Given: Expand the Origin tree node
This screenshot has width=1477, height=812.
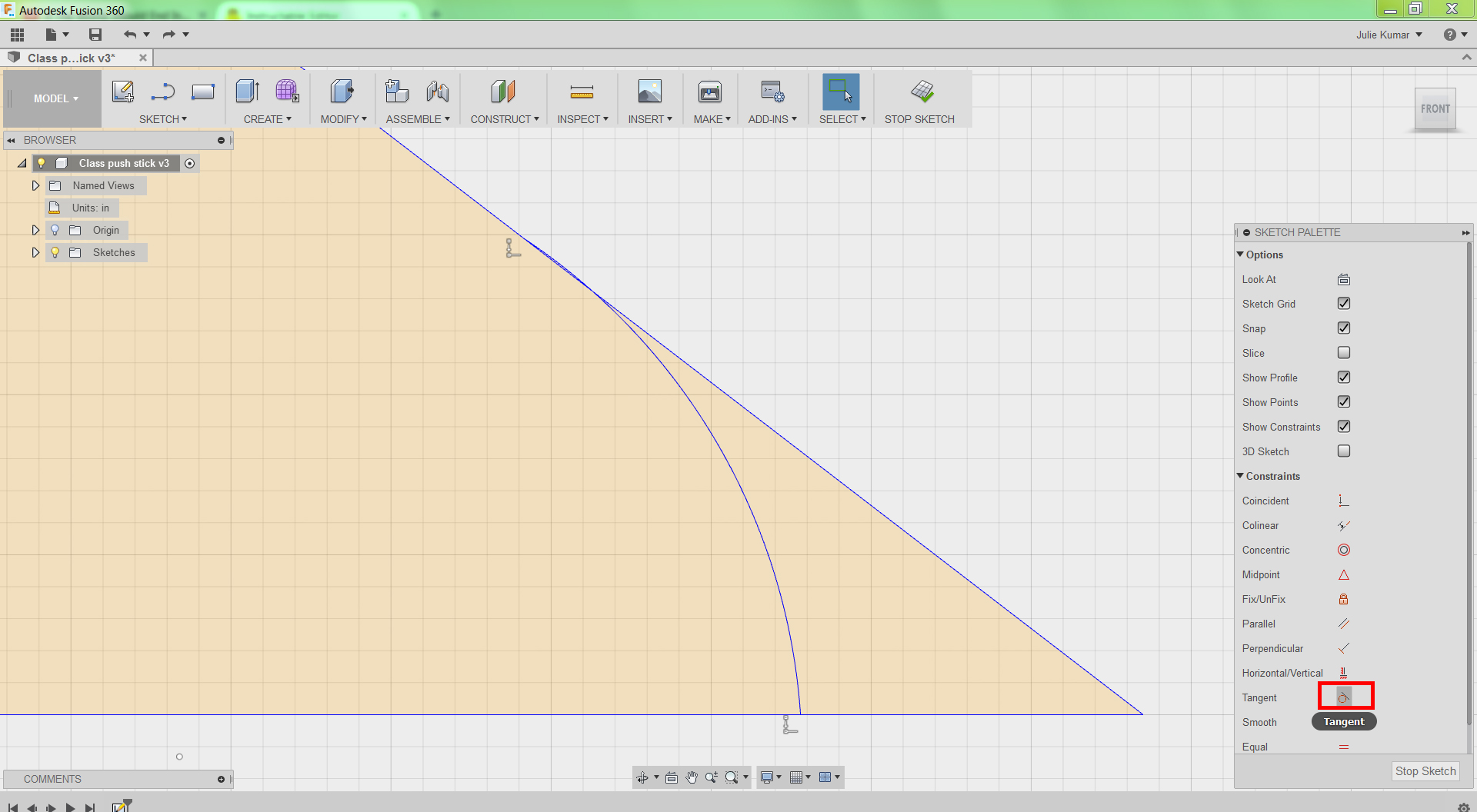Looking at the screenshot, I should 35,230.
